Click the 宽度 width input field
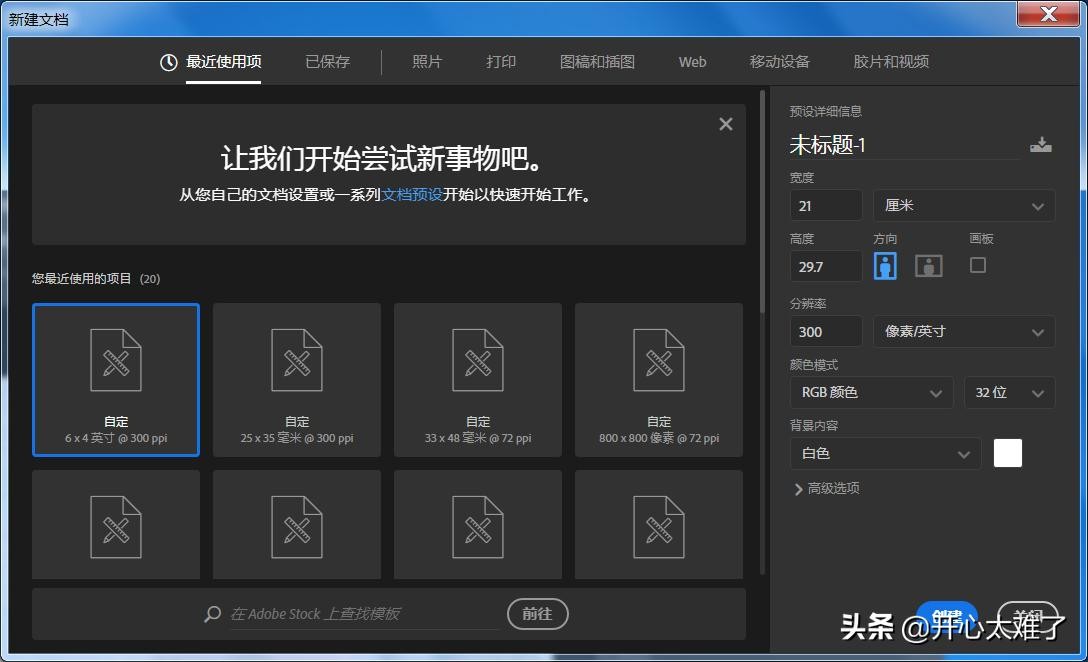This screenshot has height=662, width=1088. [826, 206]
